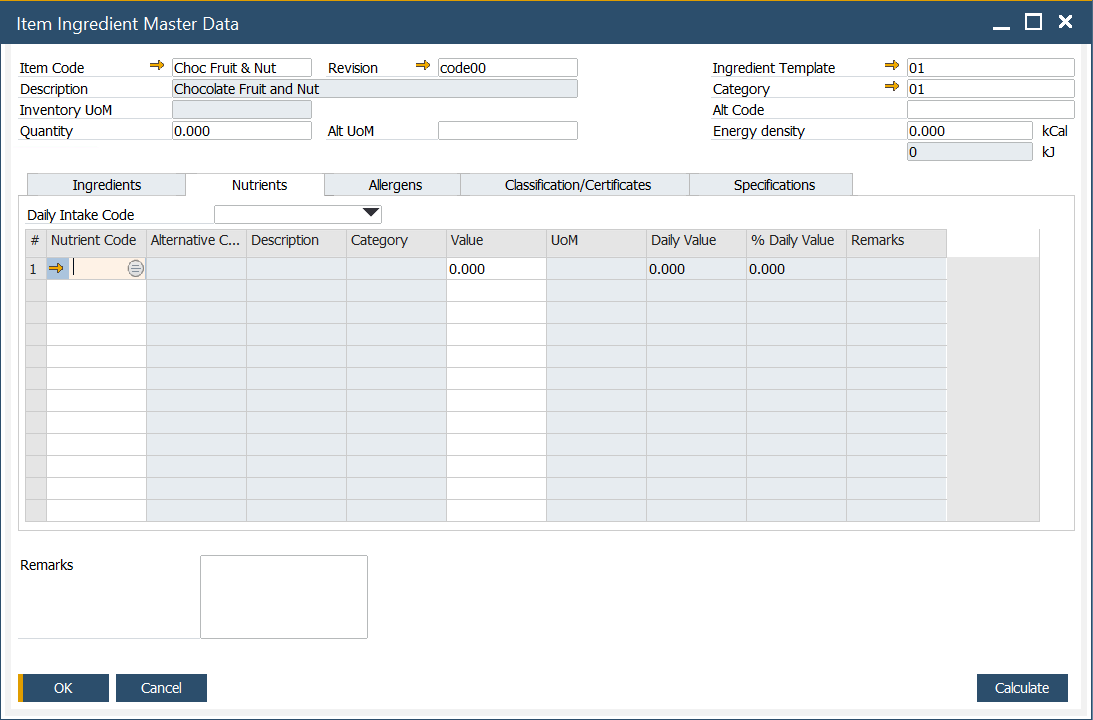
Task: Click the Revision link arrow icon
Action: point(423,66)
